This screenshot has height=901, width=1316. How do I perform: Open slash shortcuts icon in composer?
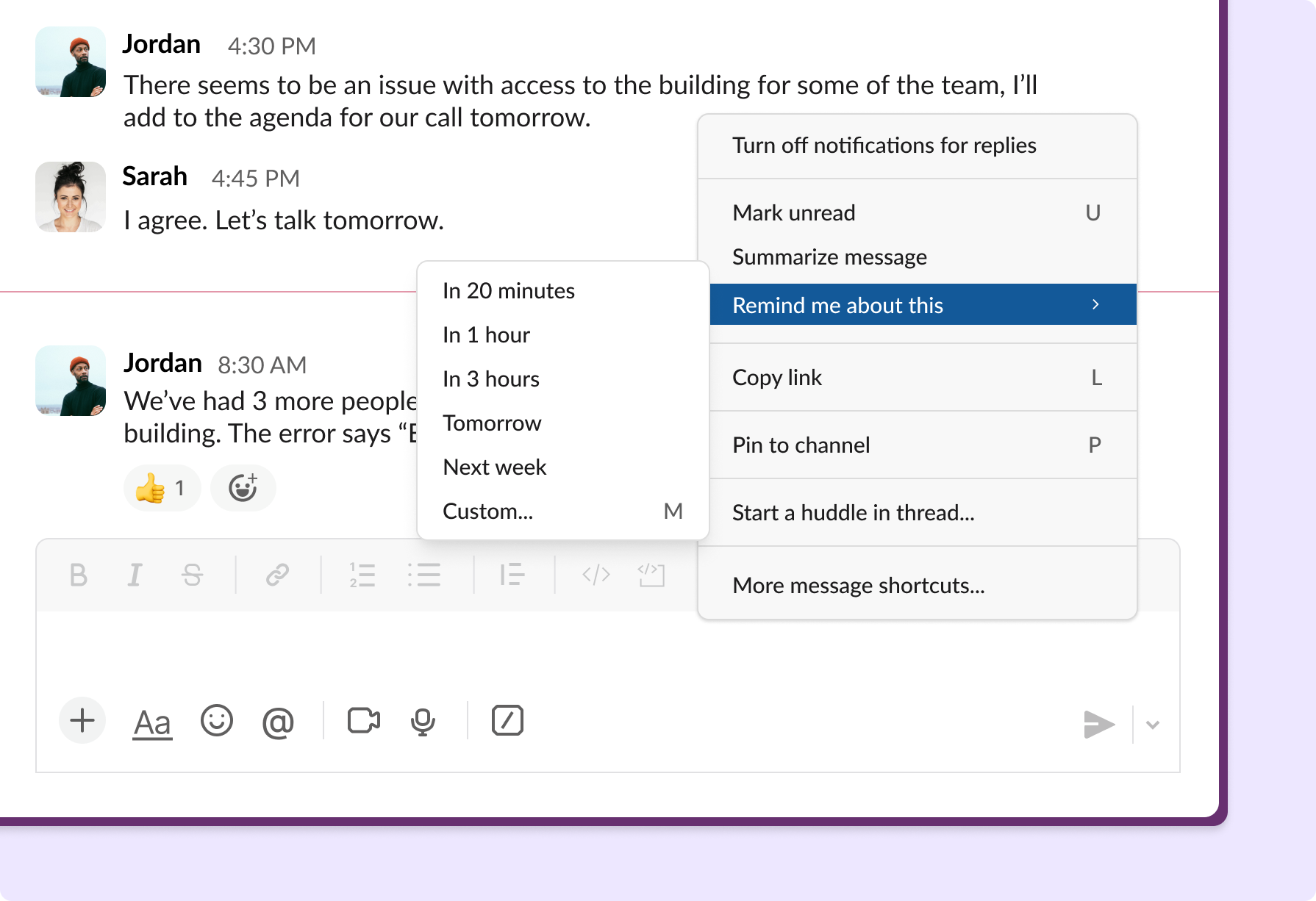click(x=507, y=721)
